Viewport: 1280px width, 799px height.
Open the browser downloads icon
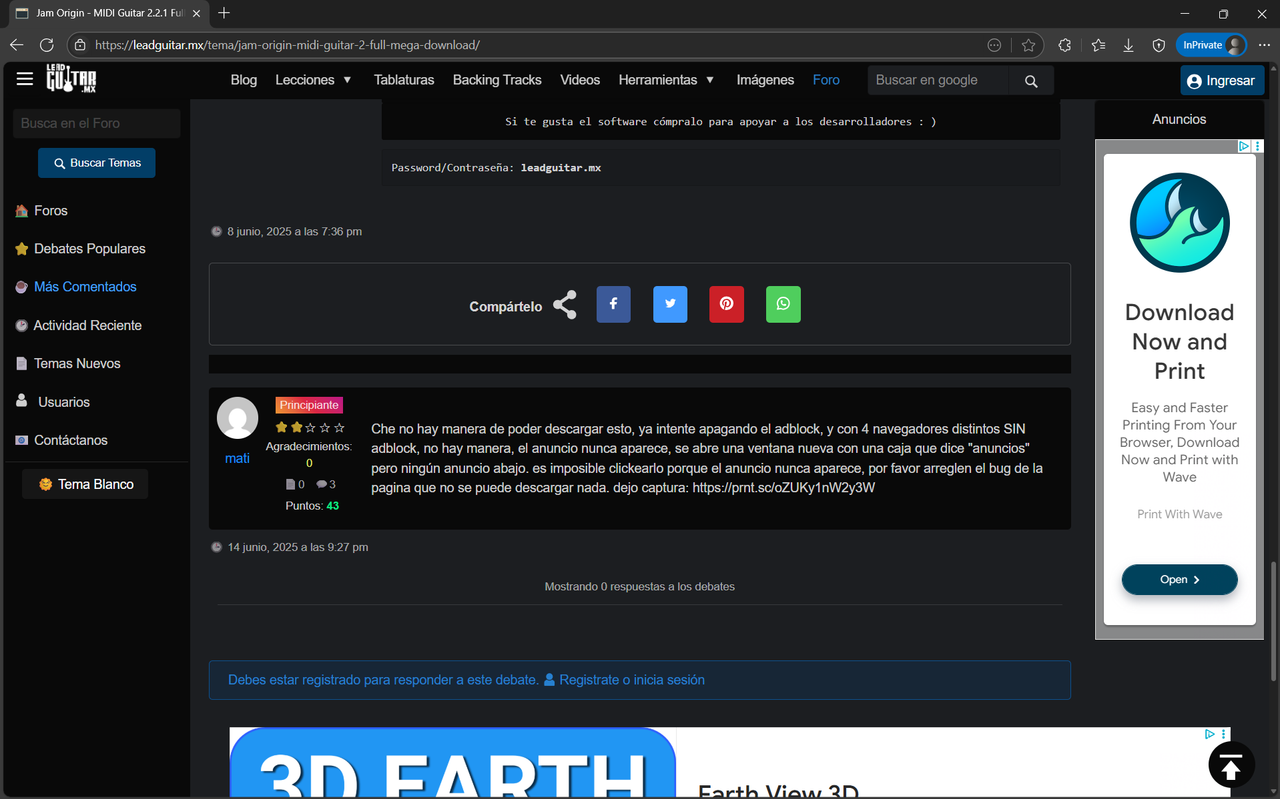pos(1128,45)
